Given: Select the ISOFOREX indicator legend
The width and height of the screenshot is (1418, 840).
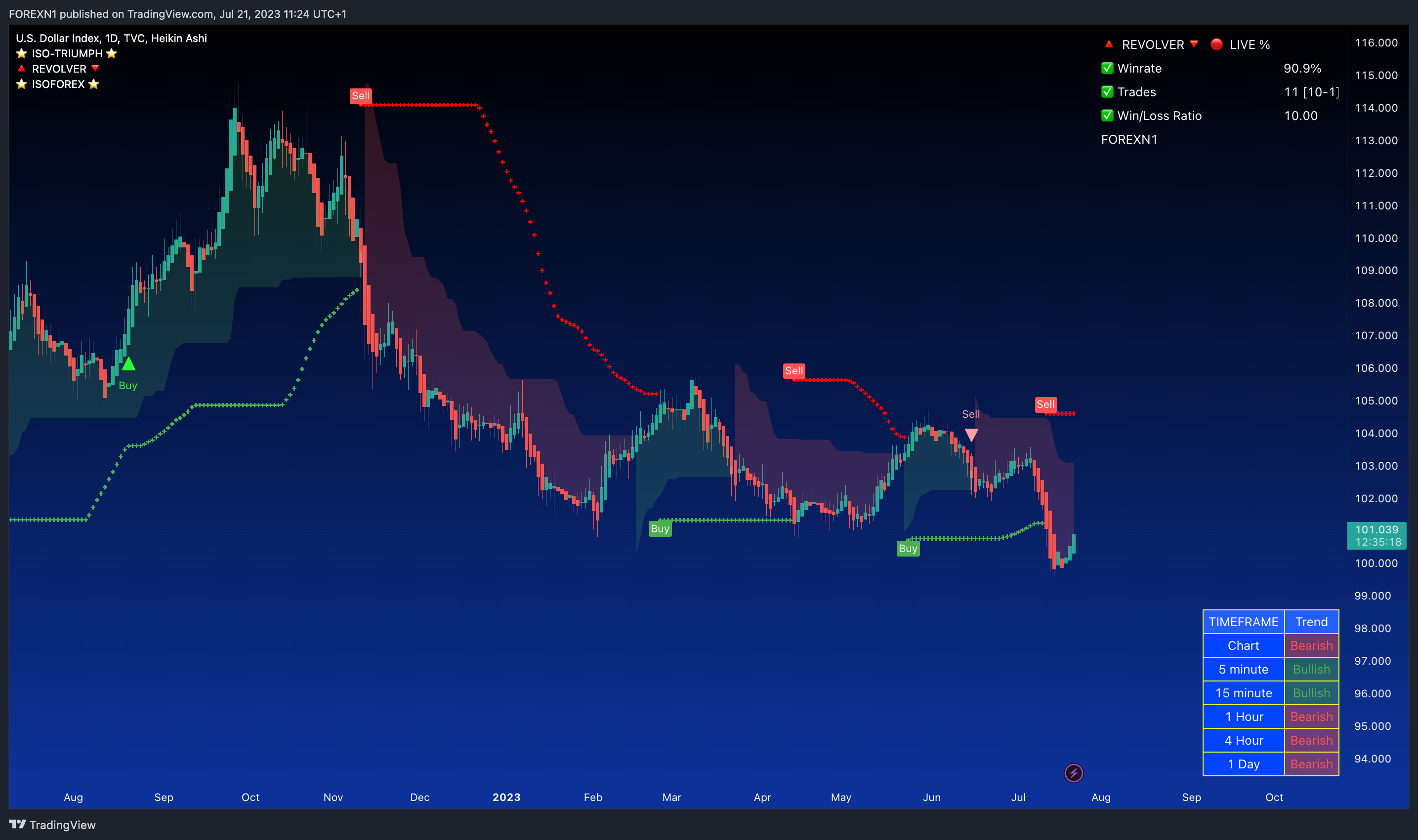Looking at the screenshot, I should [x=58, y=84].
